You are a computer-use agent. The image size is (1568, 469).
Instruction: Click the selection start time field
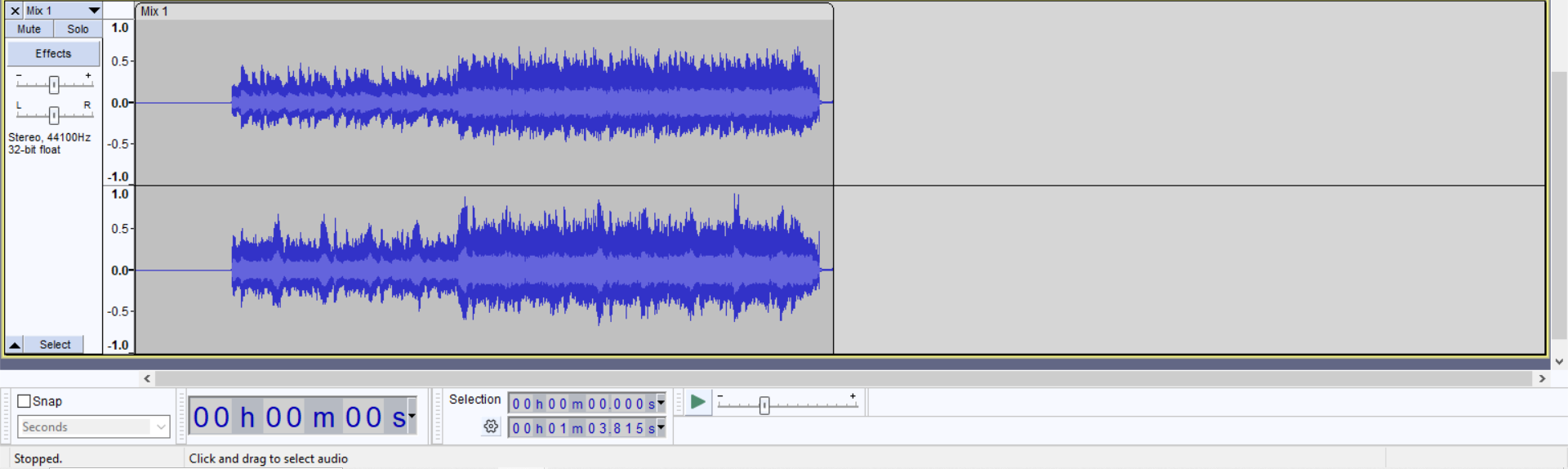[581, 404]
